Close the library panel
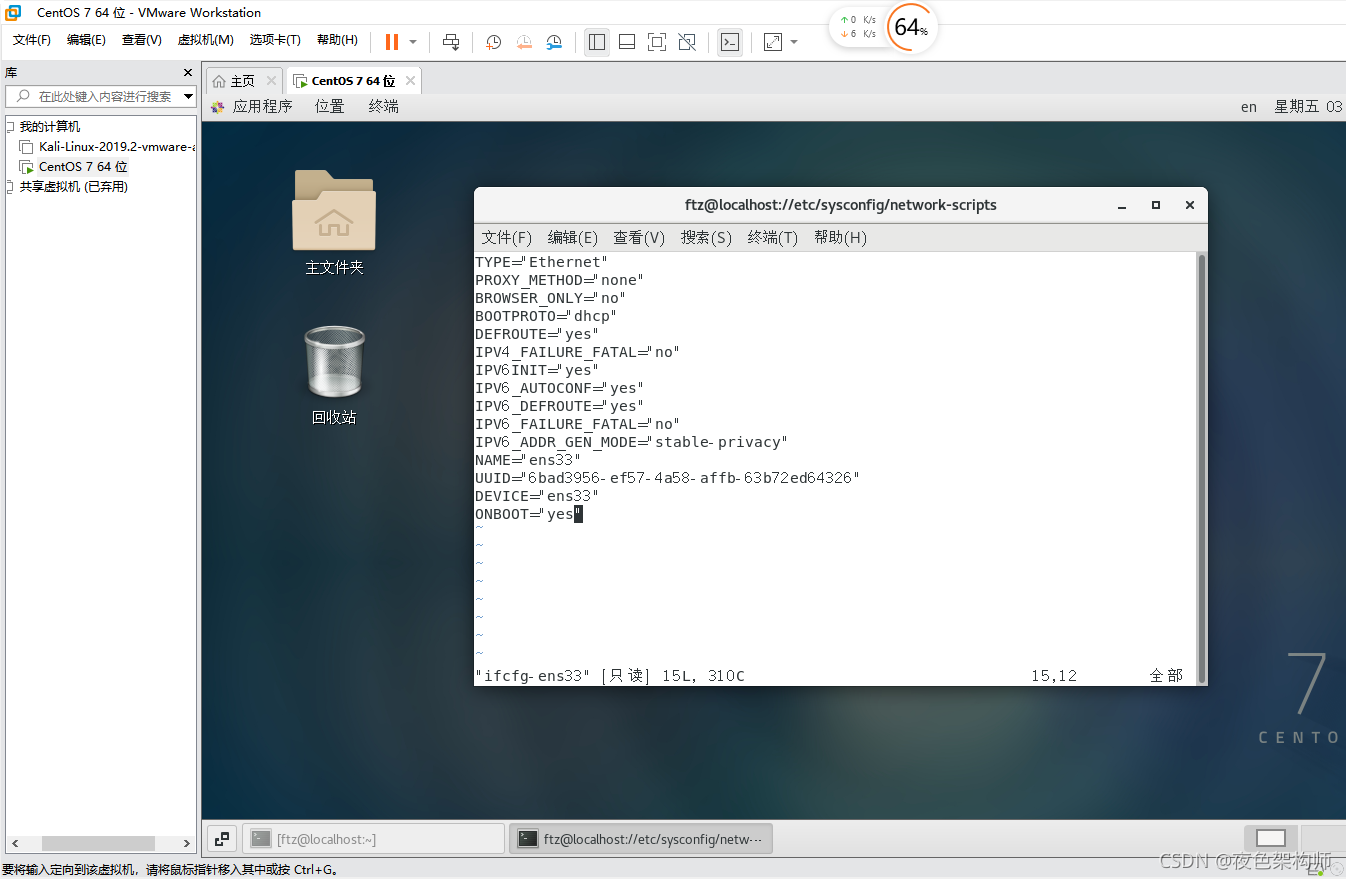This screenshot has height=879, width=1346. click(188, 73)
